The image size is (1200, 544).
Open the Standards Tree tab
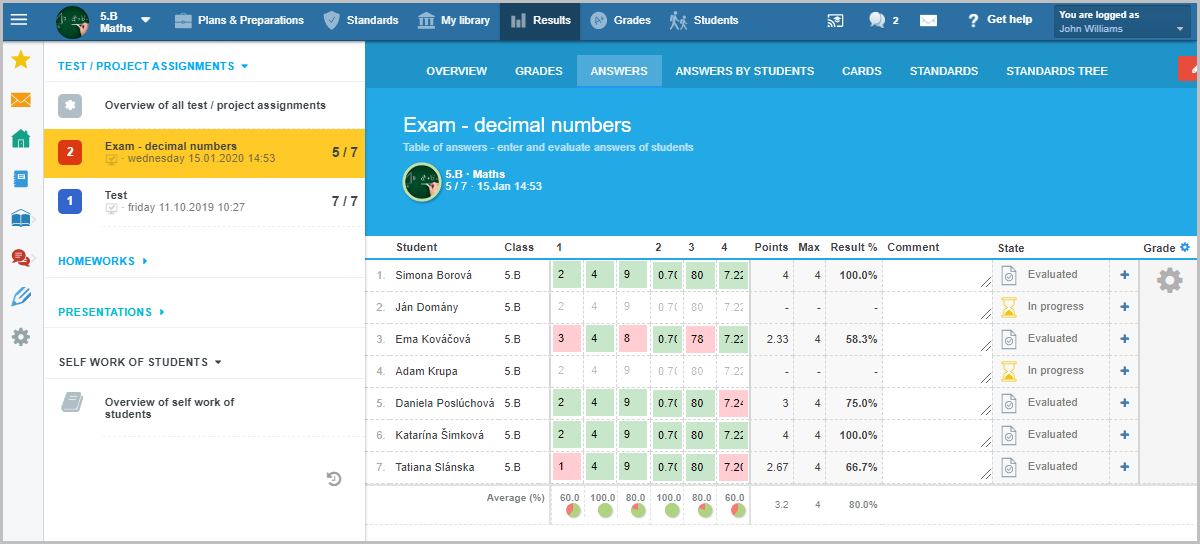click(x=1056, y=71)
